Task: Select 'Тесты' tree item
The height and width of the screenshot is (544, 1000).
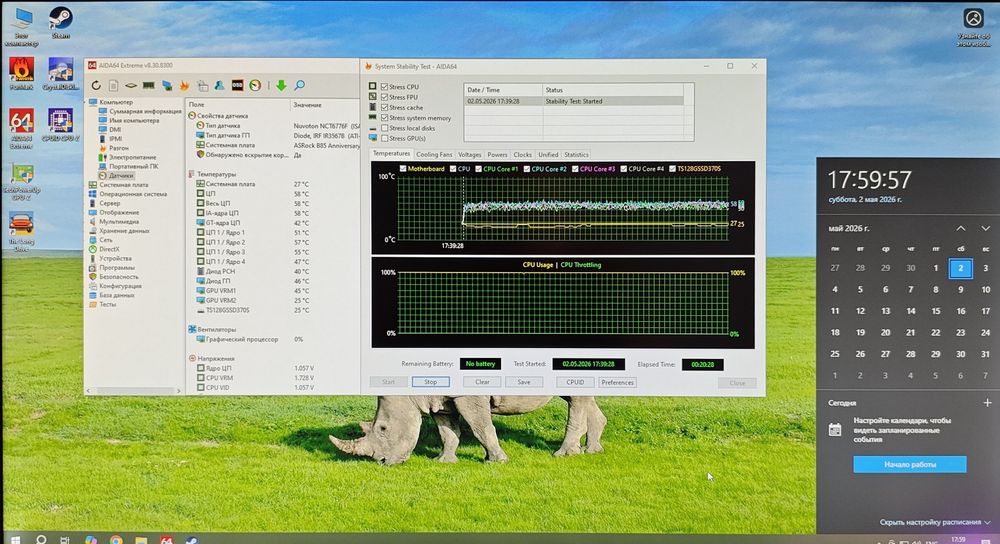Action: pos(108,304)
